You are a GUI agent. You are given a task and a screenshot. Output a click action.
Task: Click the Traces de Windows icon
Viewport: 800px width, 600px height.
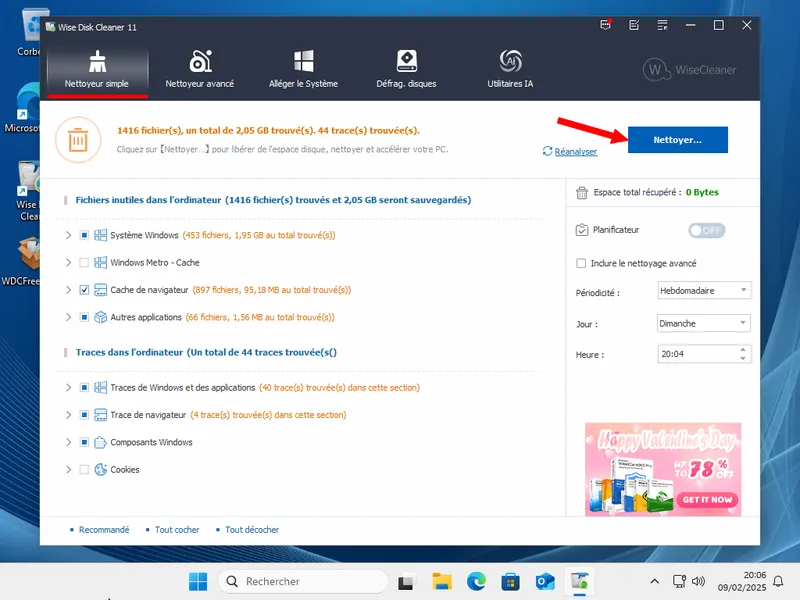coord(101,388)
